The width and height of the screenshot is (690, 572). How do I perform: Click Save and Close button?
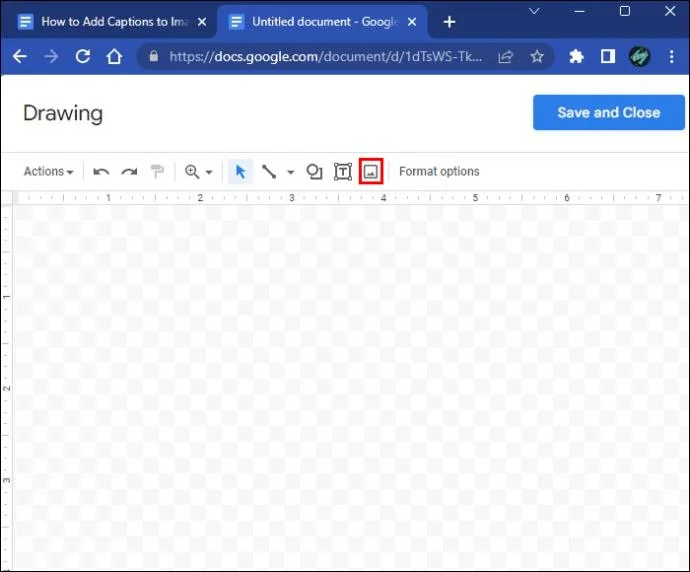coord(609,113)
